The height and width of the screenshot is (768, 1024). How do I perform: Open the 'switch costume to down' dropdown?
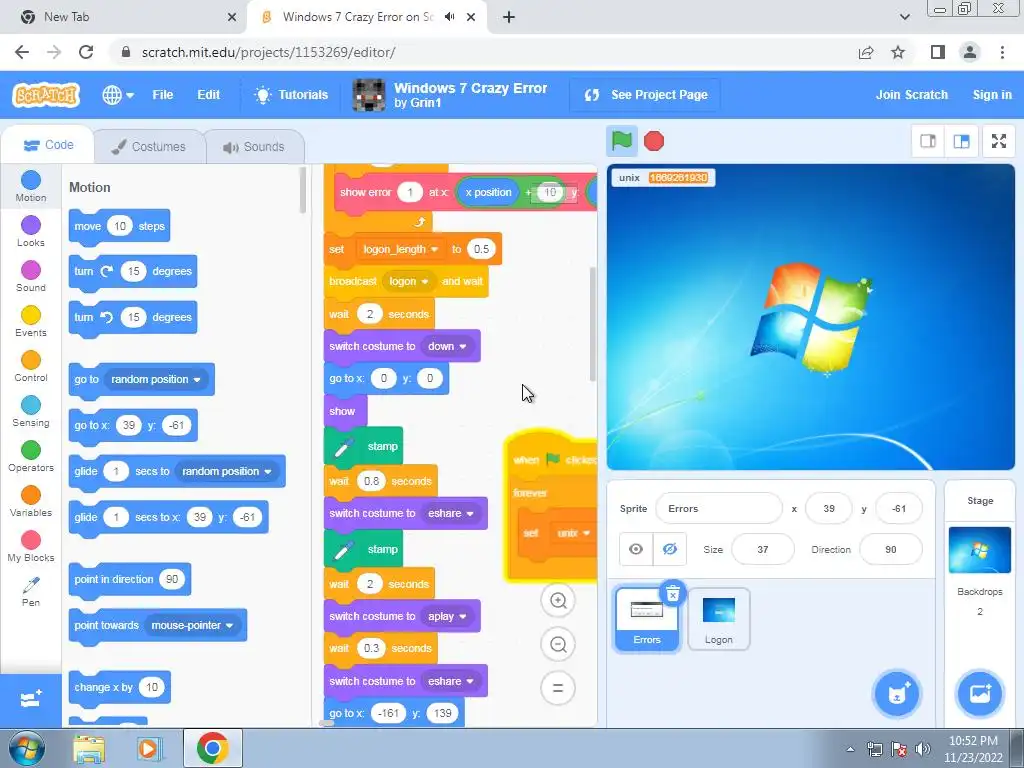447,346
